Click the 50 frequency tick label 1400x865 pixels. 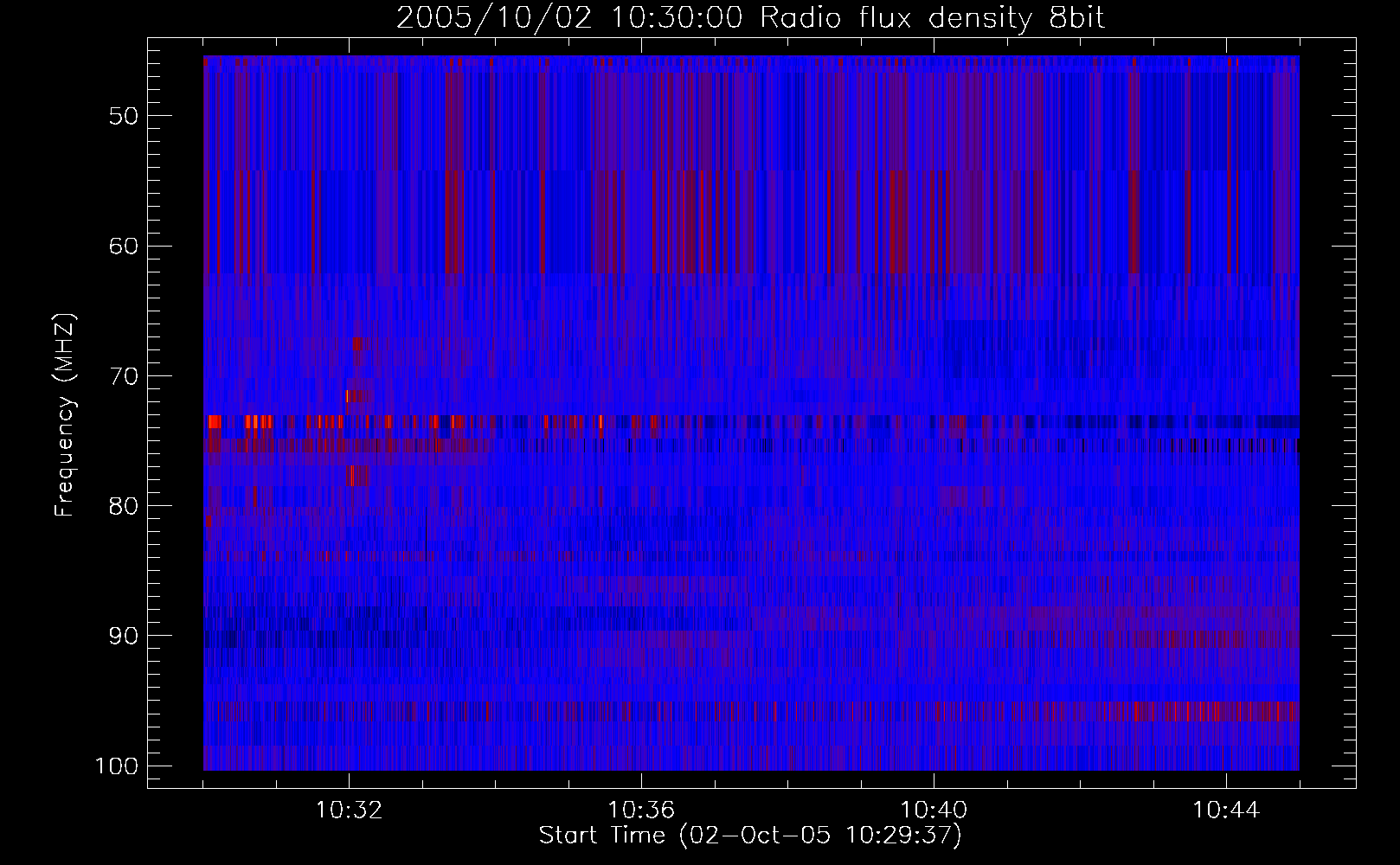(x=124, y=116)
